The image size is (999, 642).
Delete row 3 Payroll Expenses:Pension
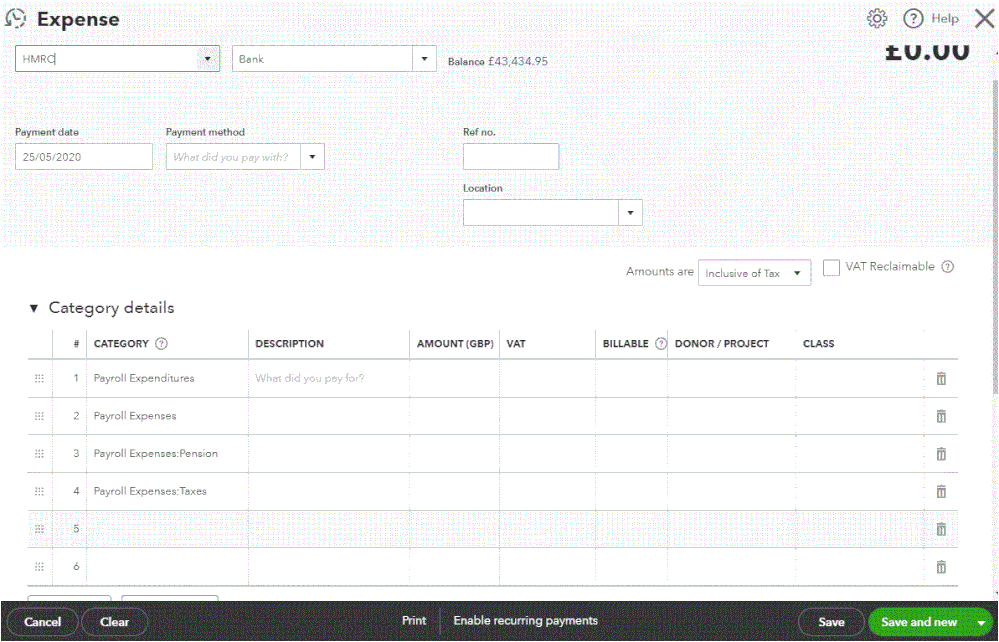941,454
